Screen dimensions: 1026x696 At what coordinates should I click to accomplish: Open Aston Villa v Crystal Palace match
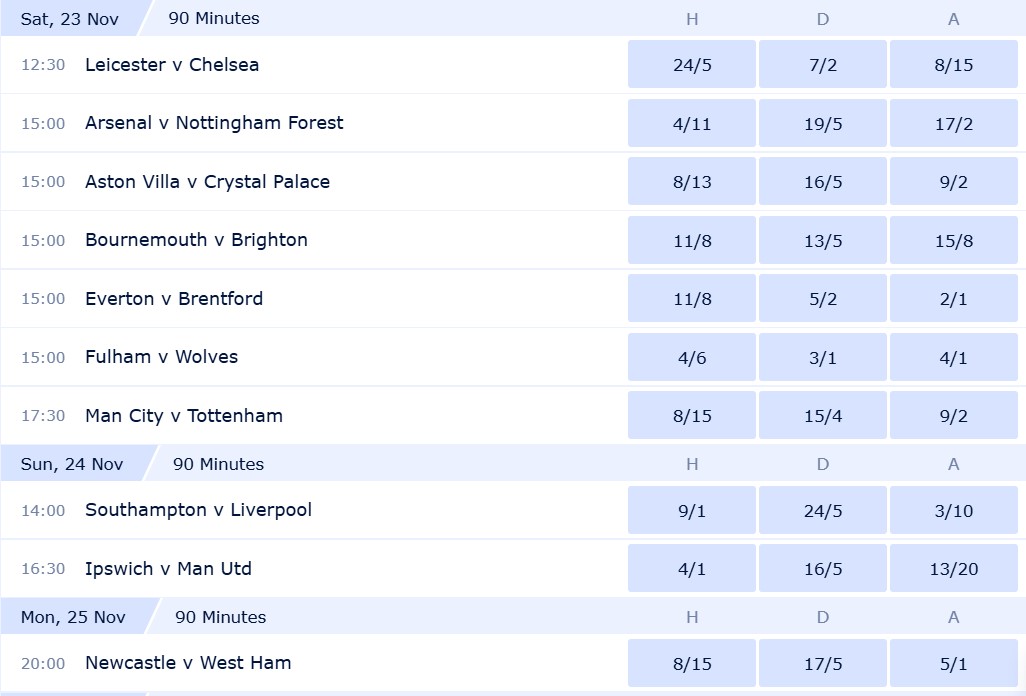207,181
